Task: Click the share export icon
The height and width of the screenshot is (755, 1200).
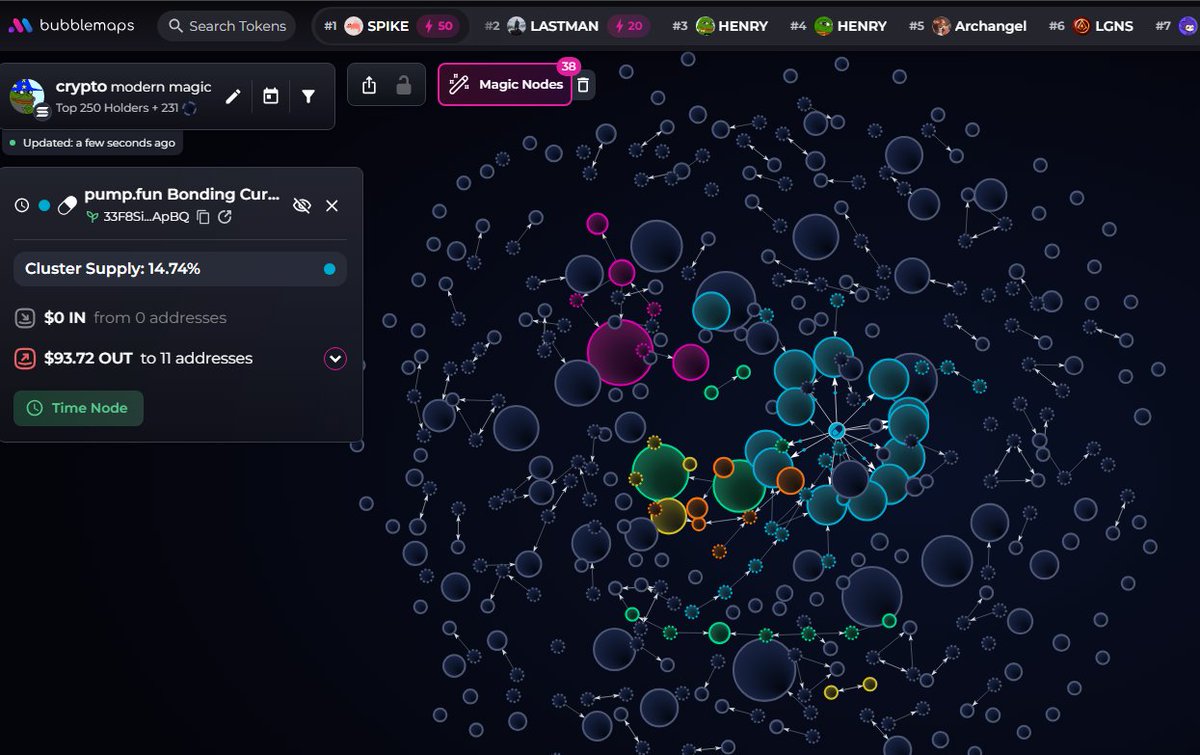Action: 369,85
